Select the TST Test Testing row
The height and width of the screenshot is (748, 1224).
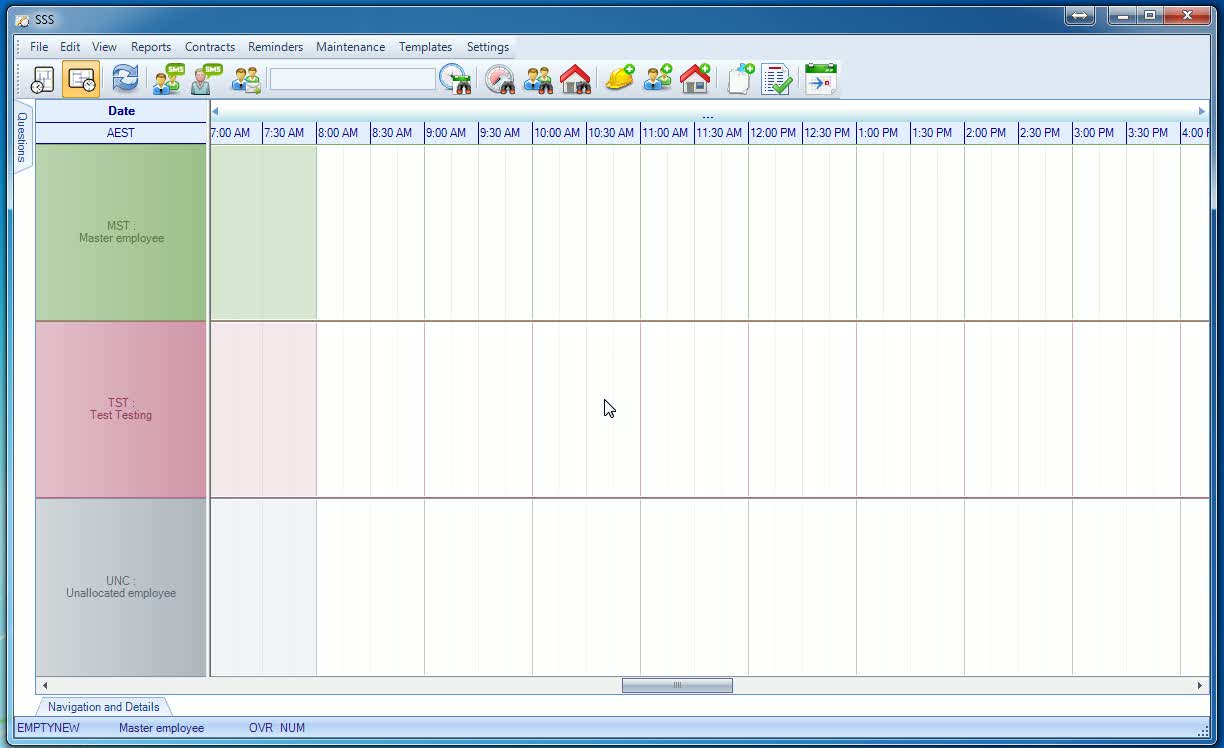(x=121, y=409)
